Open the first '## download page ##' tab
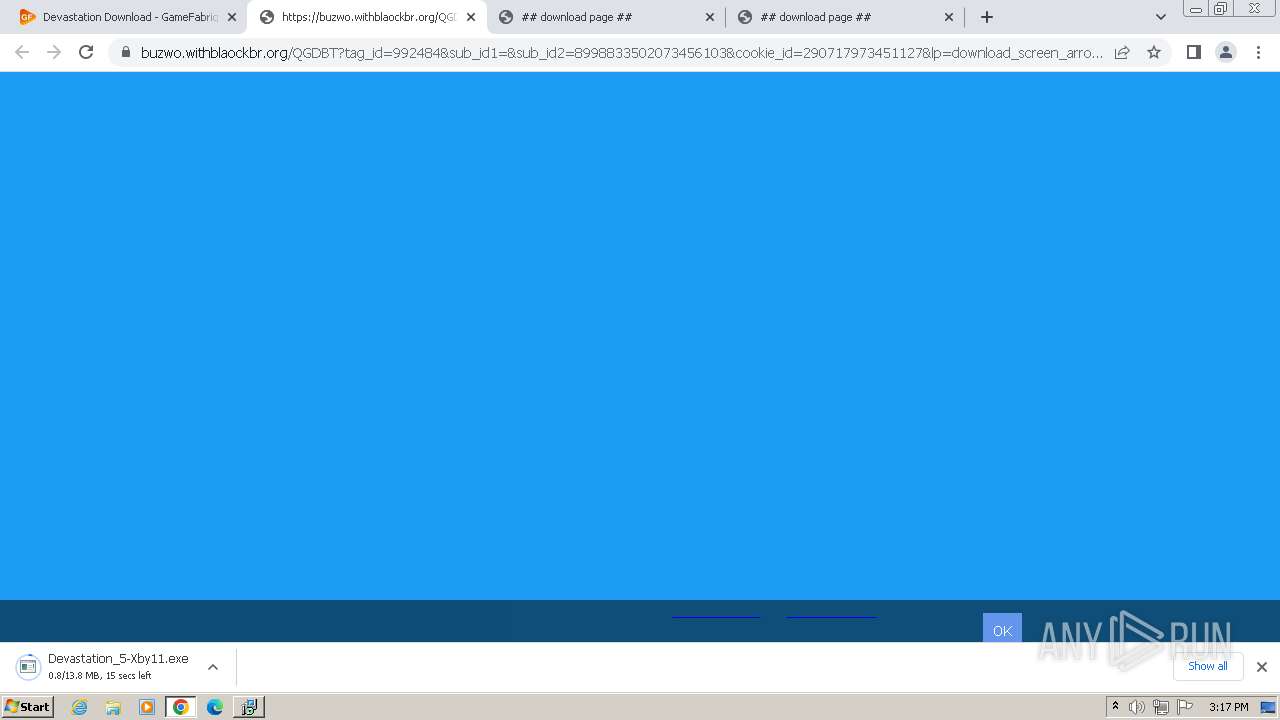This screenshot has height=720, width=1280. click(x=605, y=17)
